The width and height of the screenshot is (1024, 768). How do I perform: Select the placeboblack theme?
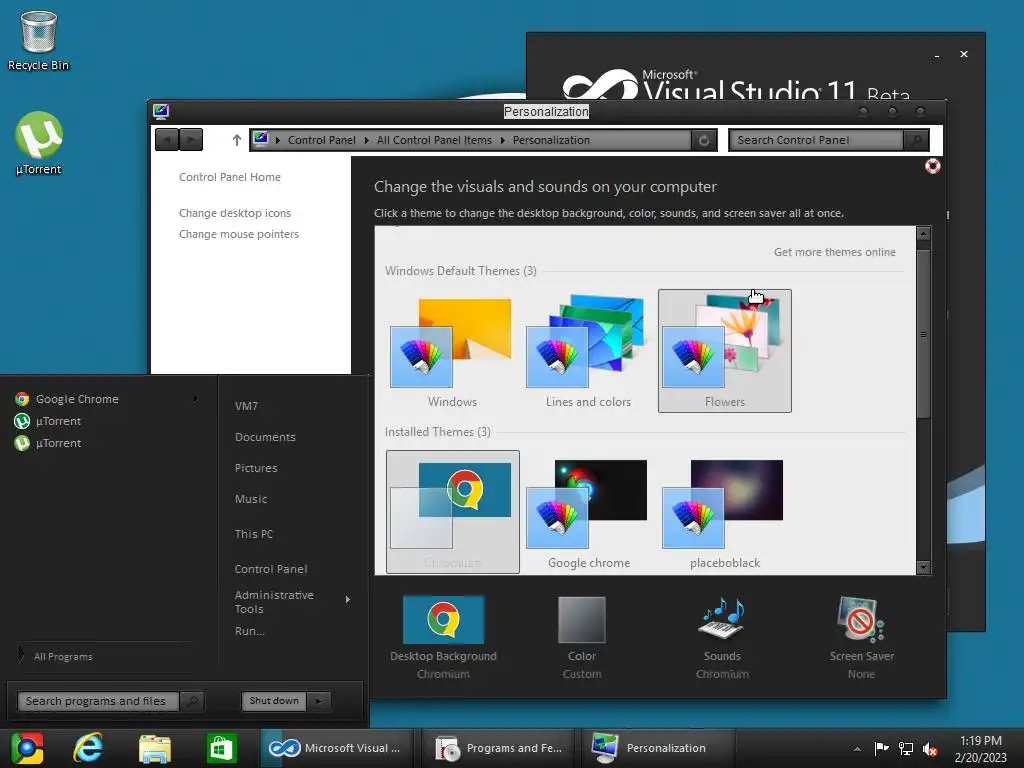(x=725, y=512)
